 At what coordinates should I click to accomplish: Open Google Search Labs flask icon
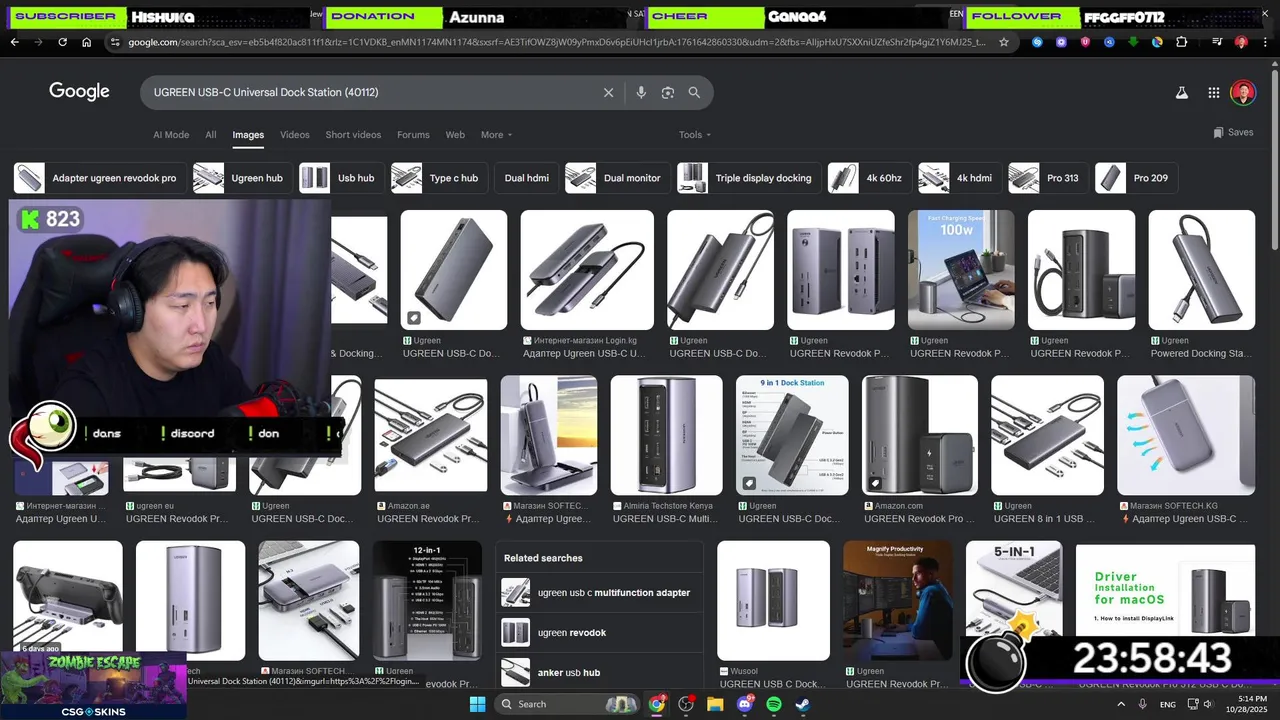click(x=1181, y=92)
